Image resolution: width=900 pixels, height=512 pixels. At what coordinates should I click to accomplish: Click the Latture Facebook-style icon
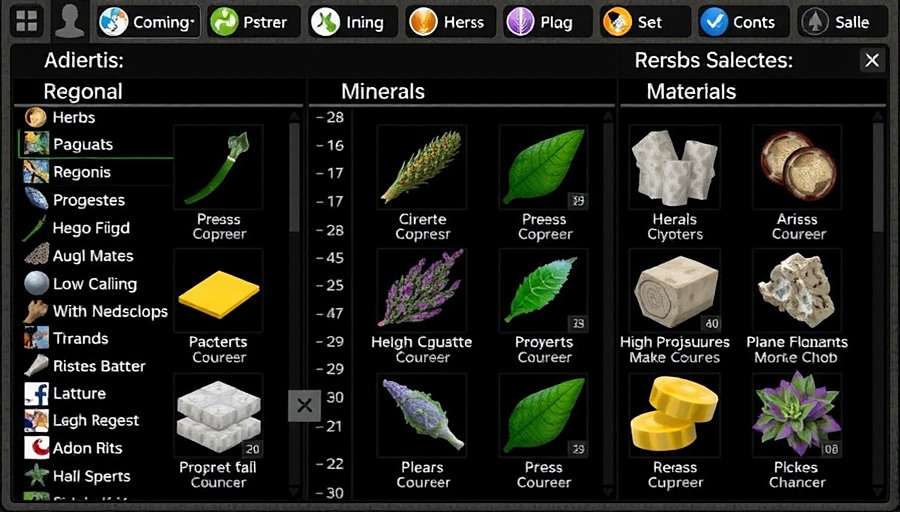pyautogui.click(x=36, y=394)
